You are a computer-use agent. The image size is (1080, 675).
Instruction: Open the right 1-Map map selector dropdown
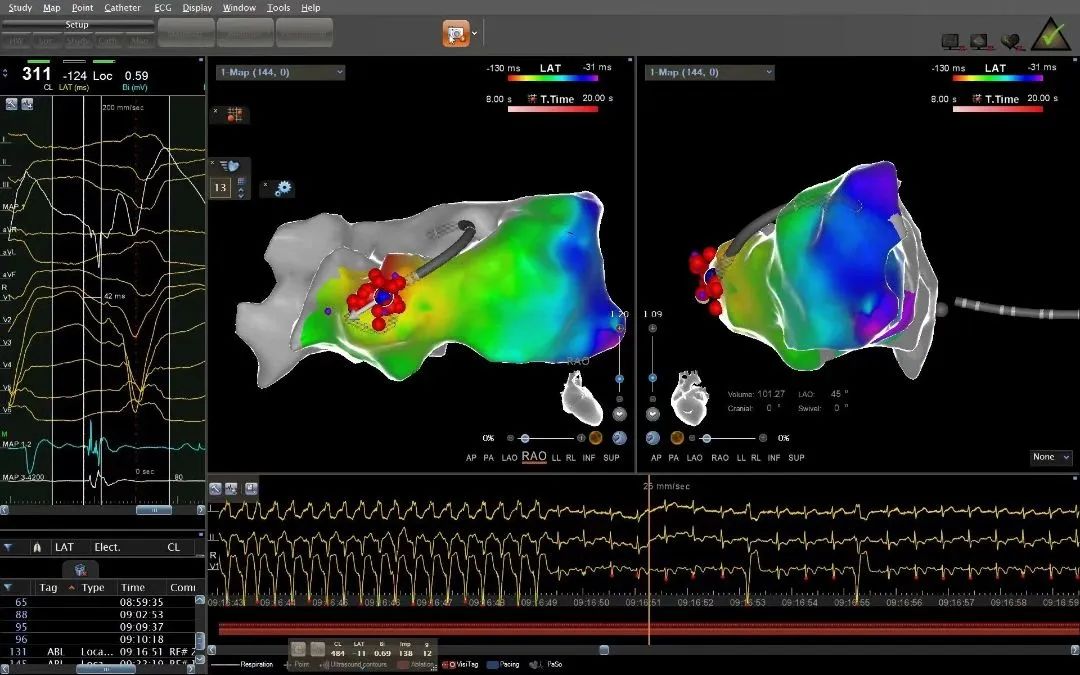click(x=709, y=72)
